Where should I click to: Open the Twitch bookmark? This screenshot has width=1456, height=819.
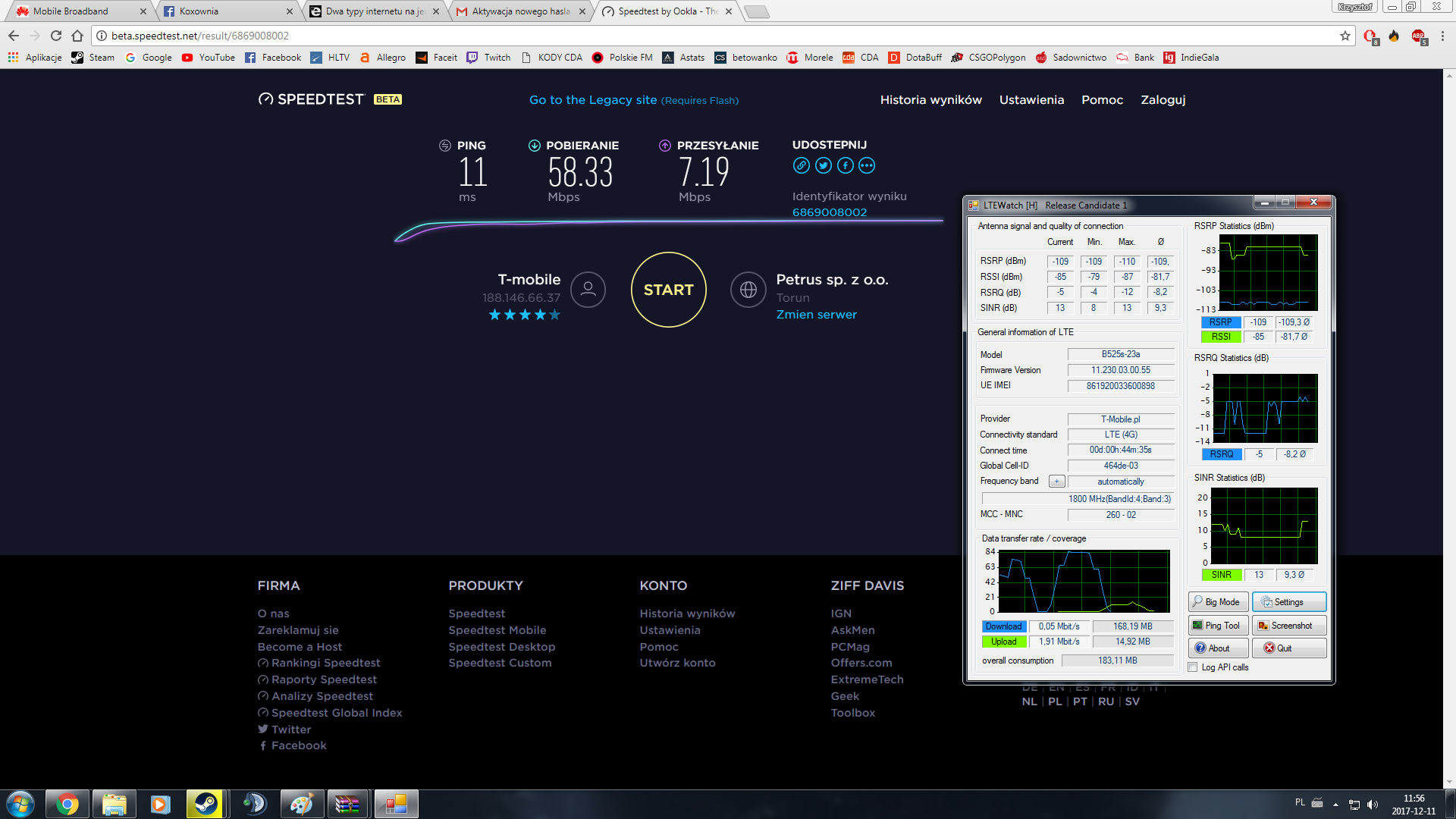click(489, 58)
